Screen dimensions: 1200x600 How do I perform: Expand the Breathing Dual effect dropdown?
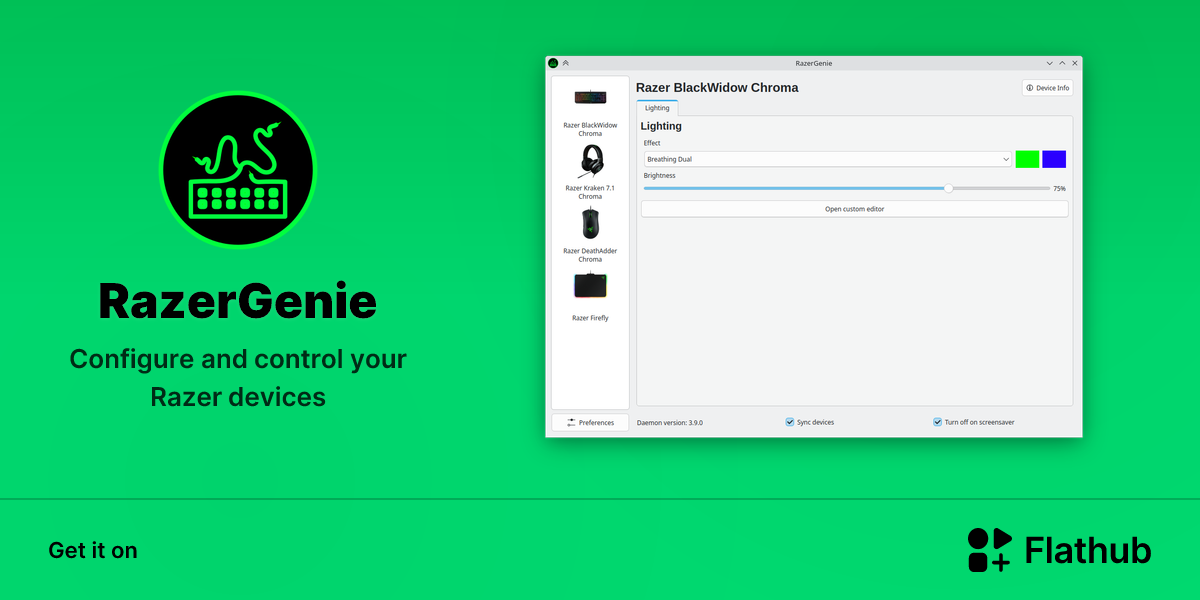pos(828,159)
